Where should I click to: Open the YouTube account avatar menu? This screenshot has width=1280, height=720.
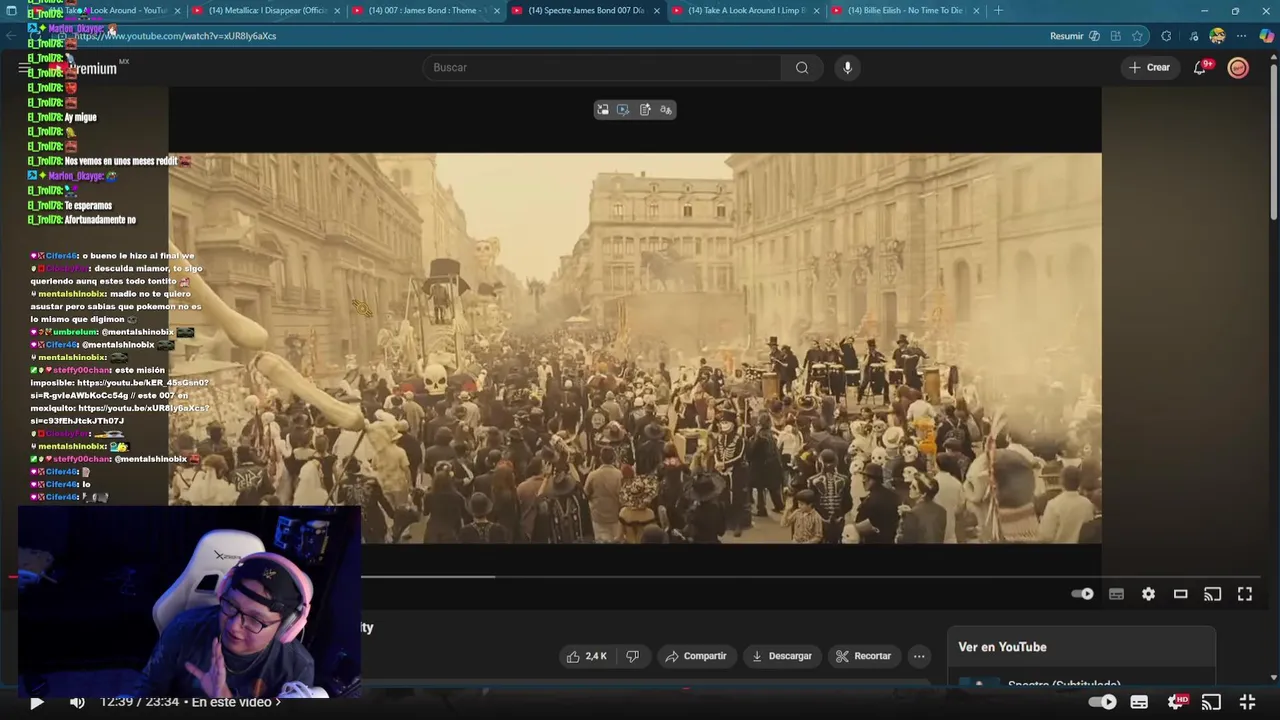(1238, 67)
